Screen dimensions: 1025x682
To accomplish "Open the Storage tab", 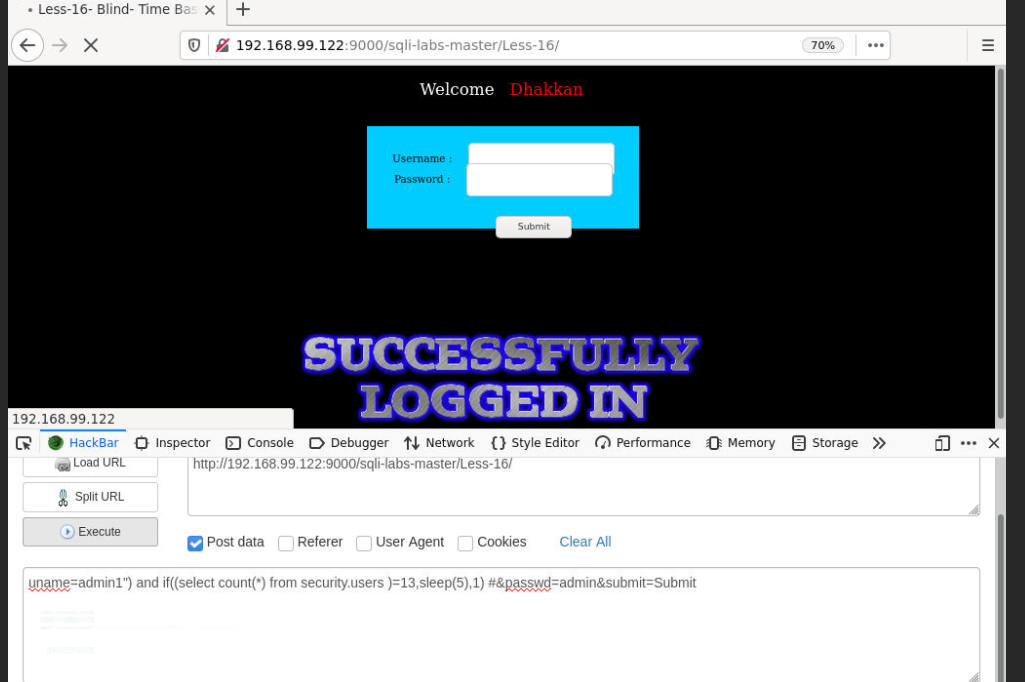I will (x=825, y=443).
